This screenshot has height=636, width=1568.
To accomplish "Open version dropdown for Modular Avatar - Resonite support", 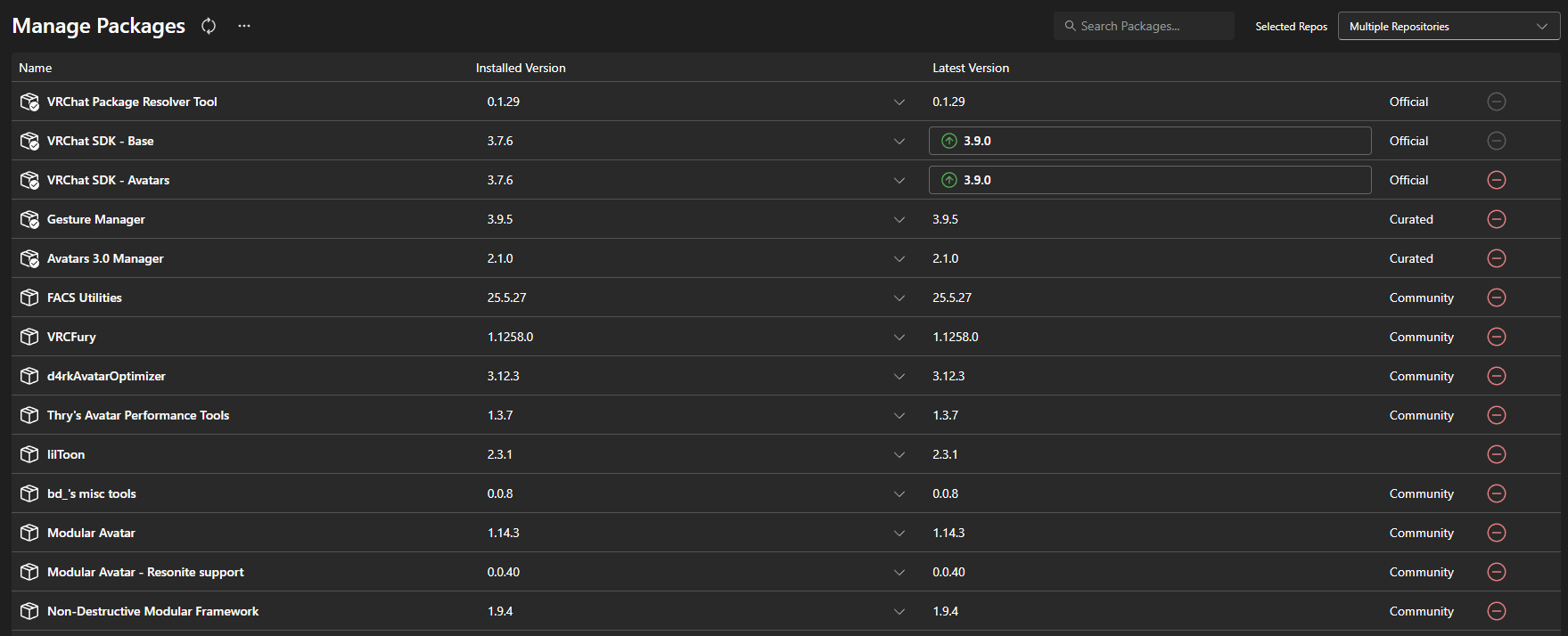I will click(x=899, y=573).
